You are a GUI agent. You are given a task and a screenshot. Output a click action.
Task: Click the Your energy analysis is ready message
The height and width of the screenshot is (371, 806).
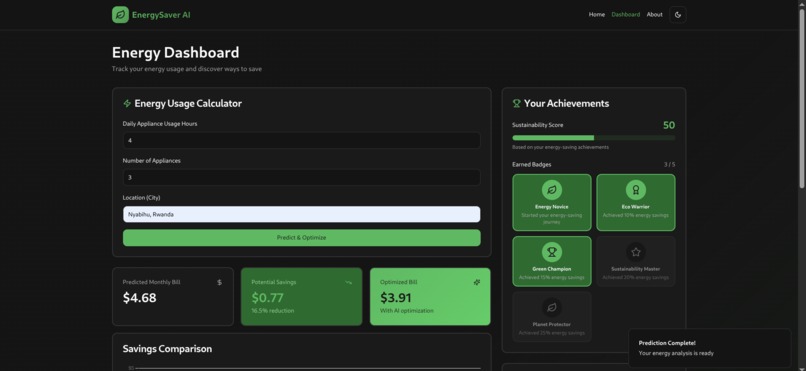pos(676,353)
